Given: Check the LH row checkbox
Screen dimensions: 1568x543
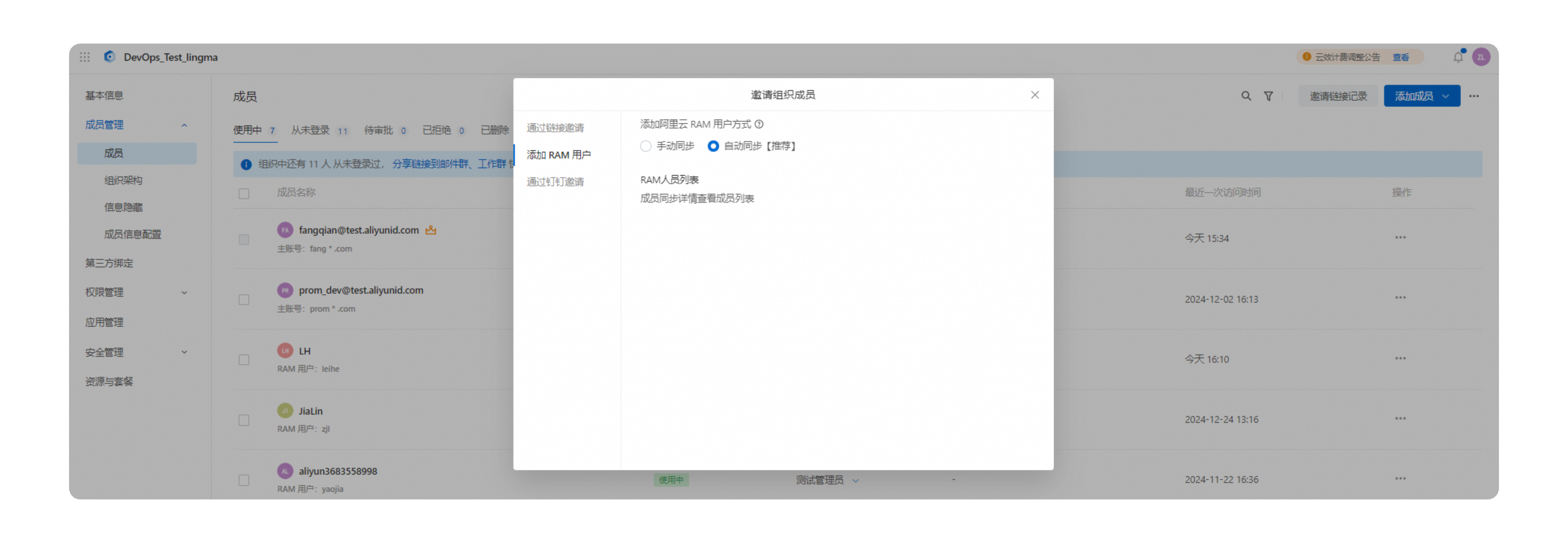Looking at the screenshot, I should [x=244, y=360].
